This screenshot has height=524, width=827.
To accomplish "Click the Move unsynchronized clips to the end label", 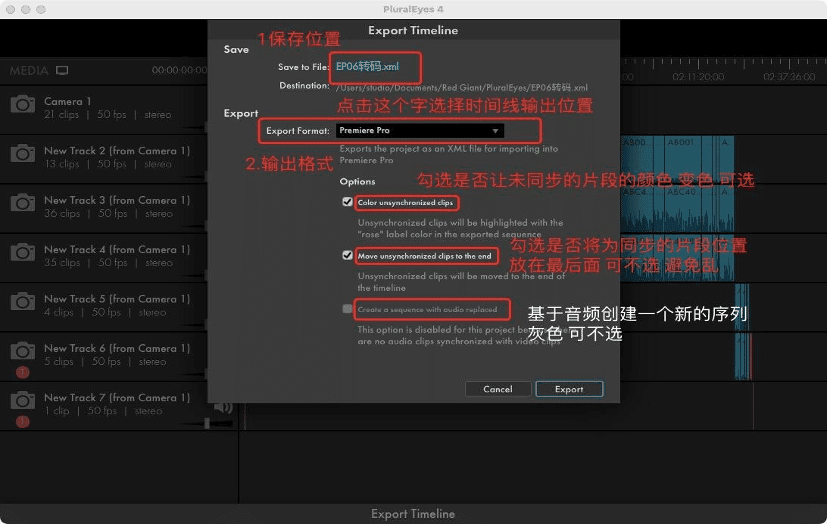I will (425, 256).
